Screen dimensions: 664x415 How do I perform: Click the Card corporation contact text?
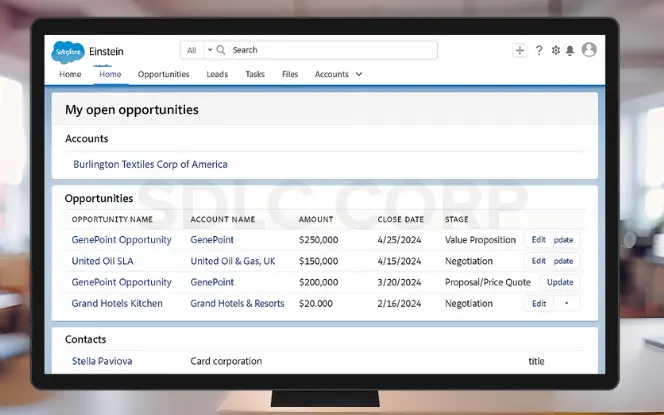[x=226, y=361]
